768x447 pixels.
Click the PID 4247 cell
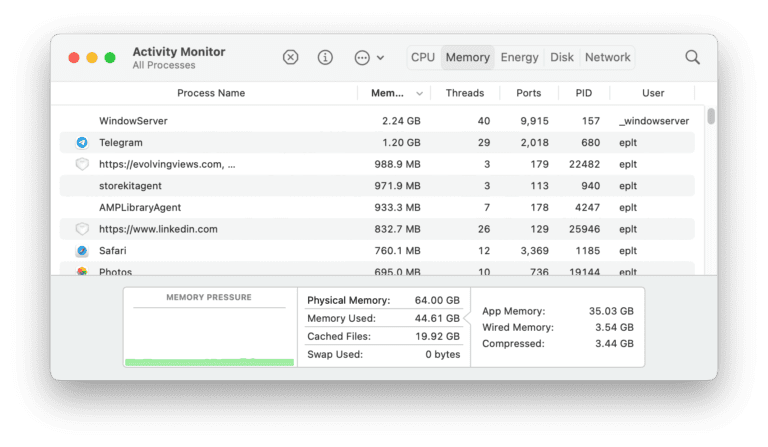coord(587,207)
